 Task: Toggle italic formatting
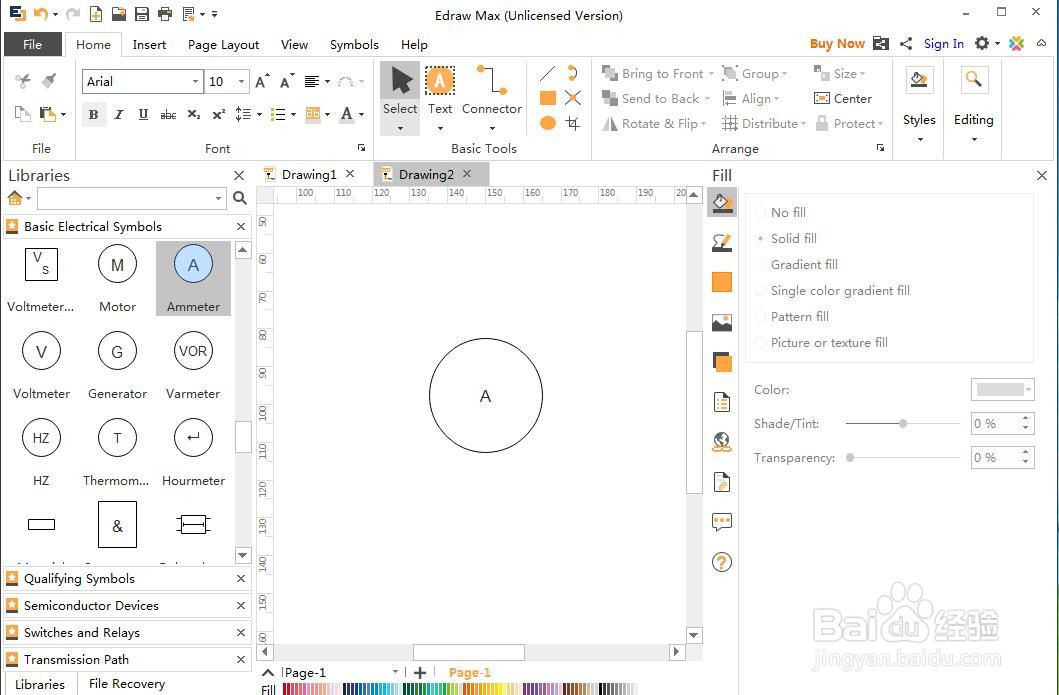pyautogui.click(x=119, y=114)
